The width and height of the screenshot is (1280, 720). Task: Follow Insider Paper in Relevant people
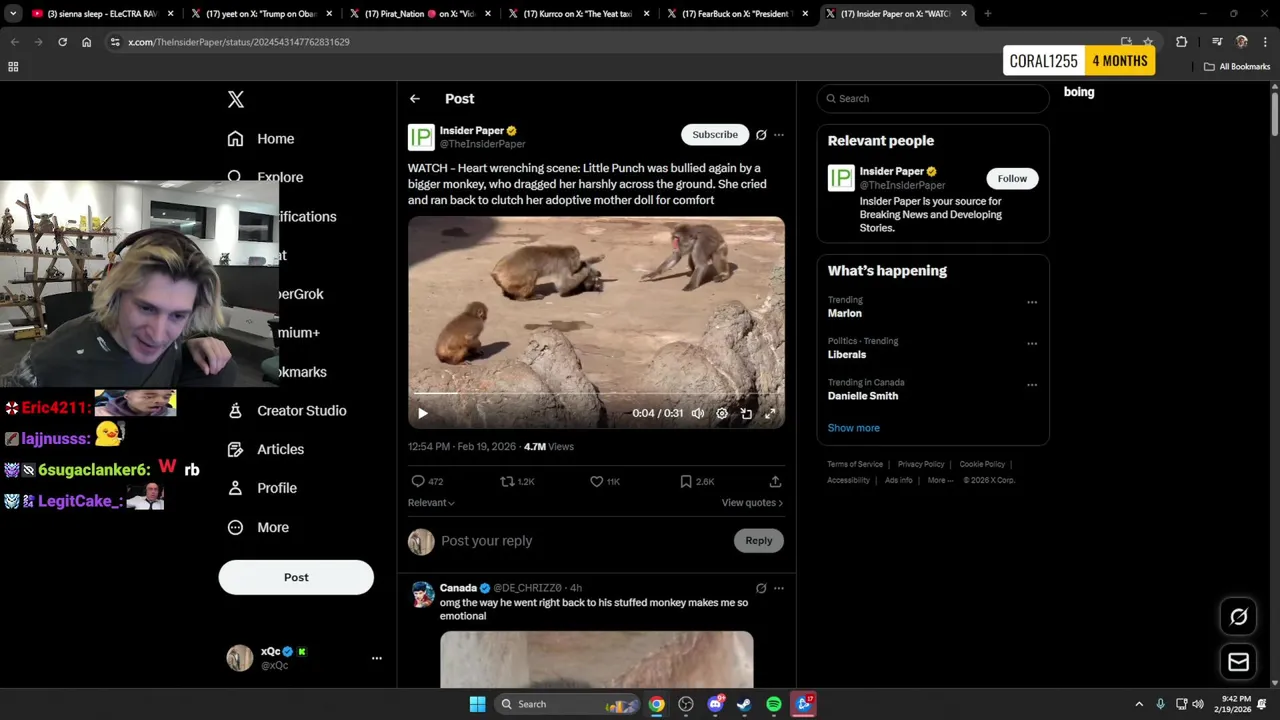click(x=1012, y=179)
